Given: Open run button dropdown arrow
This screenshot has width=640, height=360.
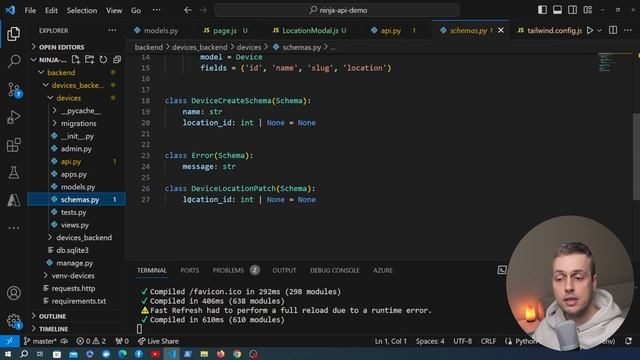Looking at the screenshot, I should pyautogui.click(x=599, y=30).
